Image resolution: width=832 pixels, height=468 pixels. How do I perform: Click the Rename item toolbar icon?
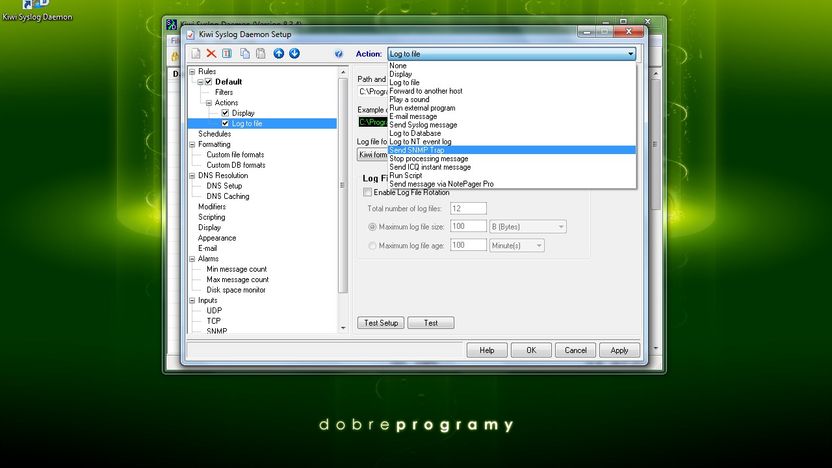[227, 53]
